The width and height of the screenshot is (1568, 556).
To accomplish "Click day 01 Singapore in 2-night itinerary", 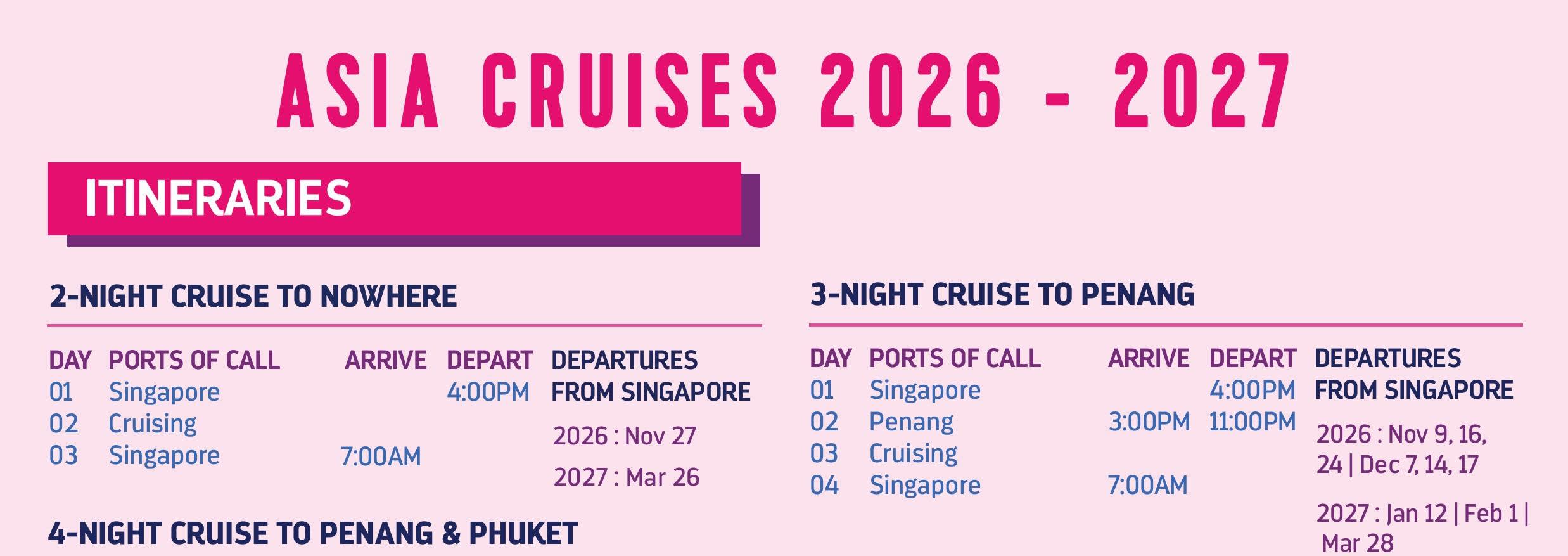I will pos(164,392).
